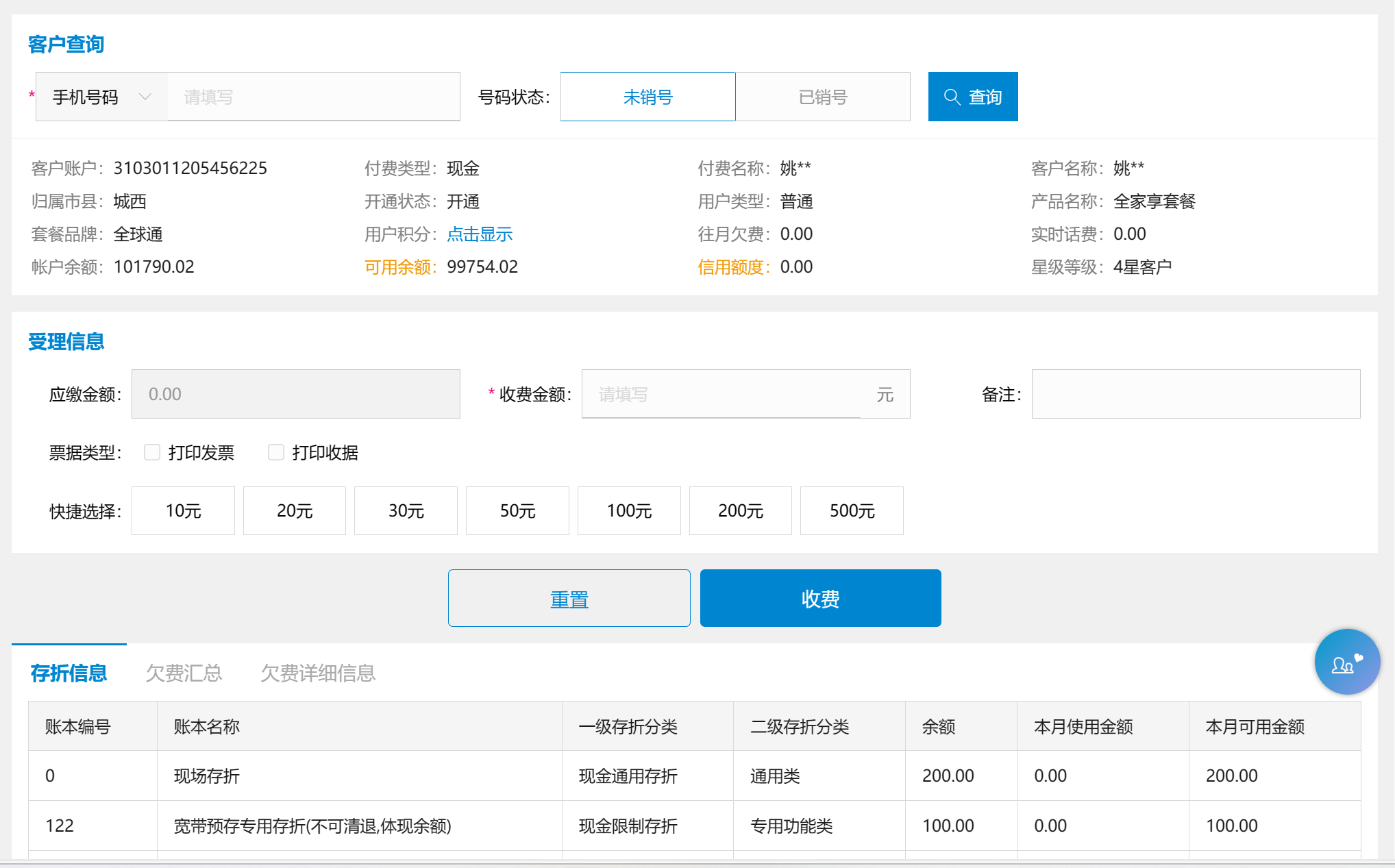Click 现场存折 row name
The image size is (1395, 868).
207,776
